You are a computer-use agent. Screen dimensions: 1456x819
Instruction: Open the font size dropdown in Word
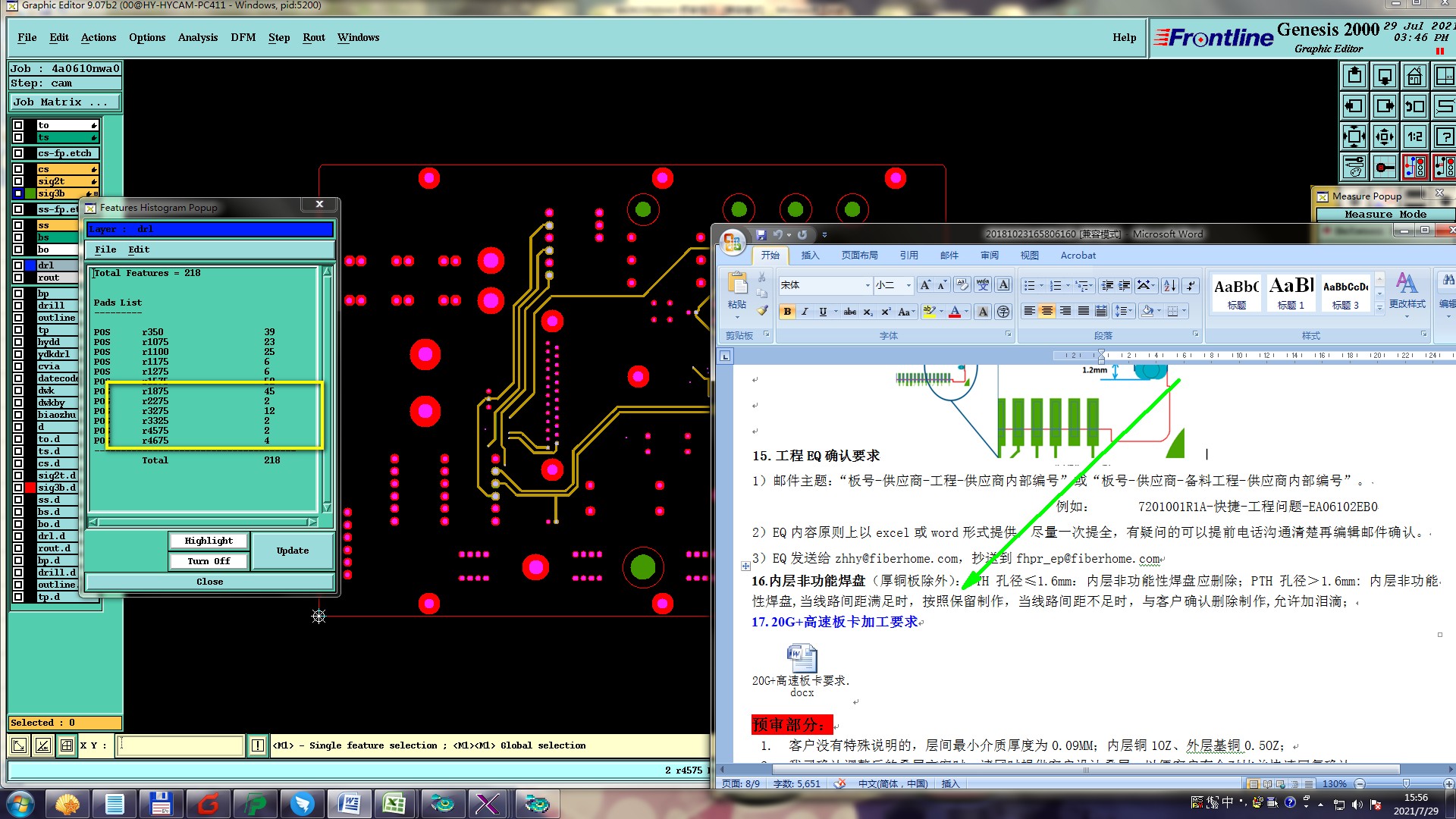(908, 285)
